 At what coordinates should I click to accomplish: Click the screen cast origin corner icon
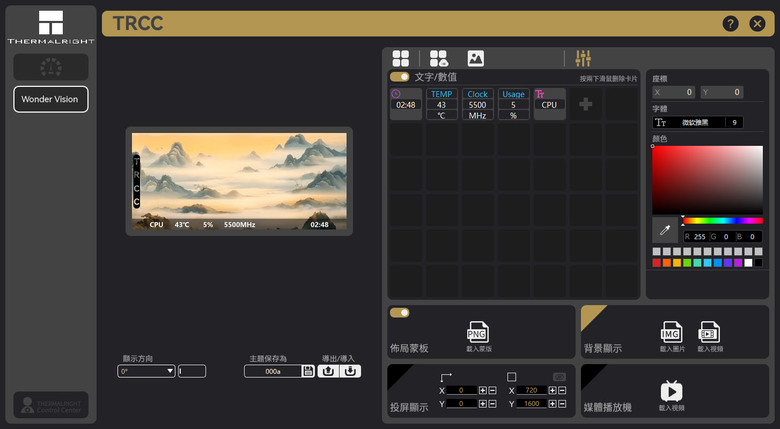446,377
